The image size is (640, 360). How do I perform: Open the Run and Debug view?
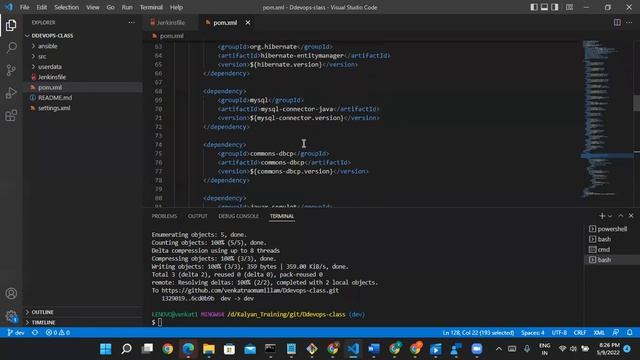click(11, 93)
